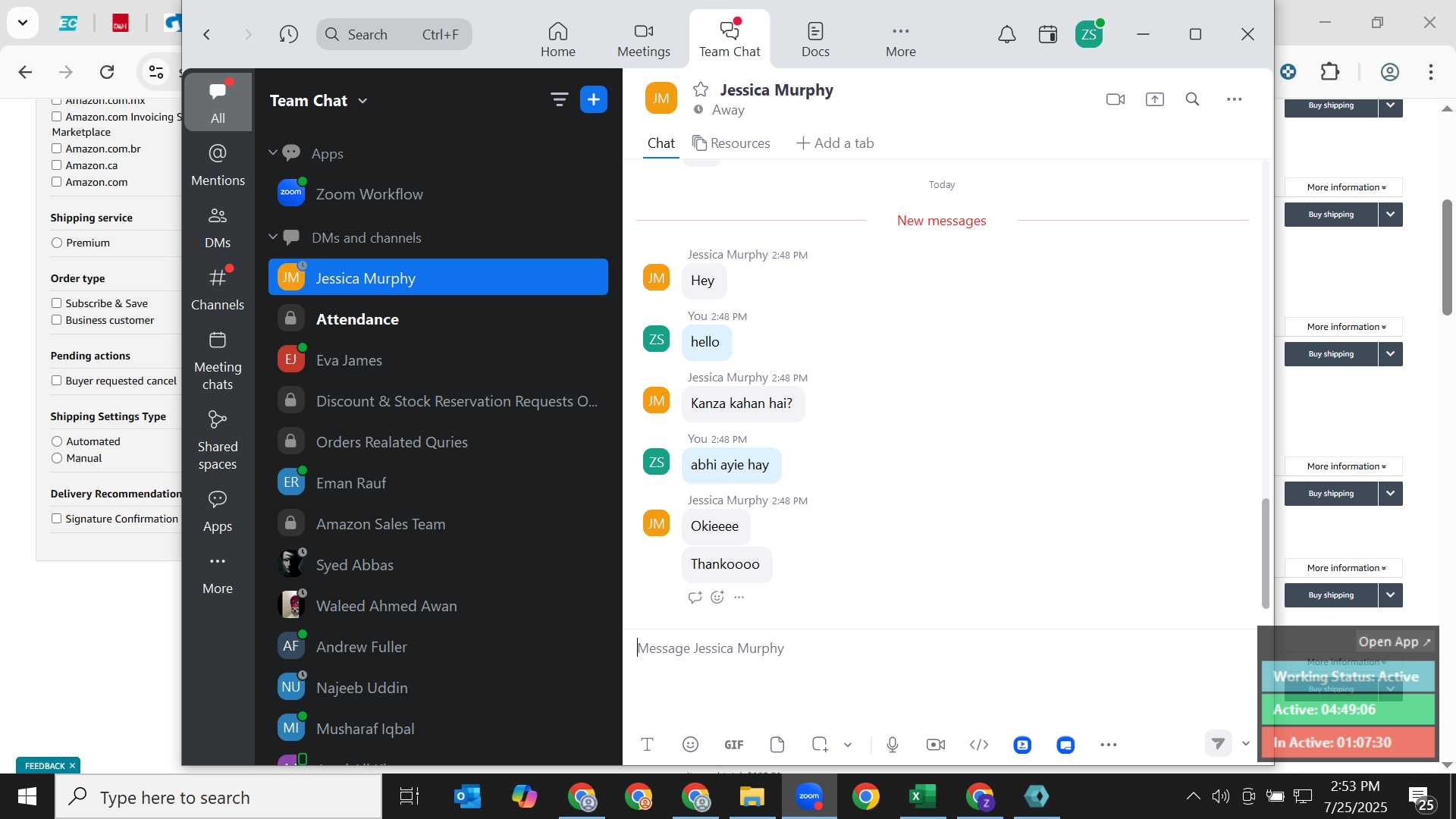Start a video call with Jessica Murphy

1115,99
